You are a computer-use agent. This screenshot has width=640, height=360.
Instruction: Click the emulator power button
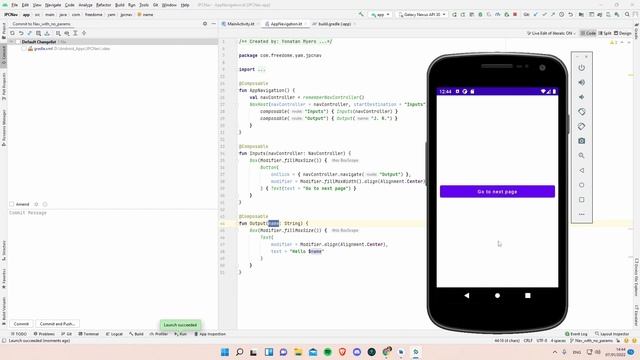click(582, 68)
